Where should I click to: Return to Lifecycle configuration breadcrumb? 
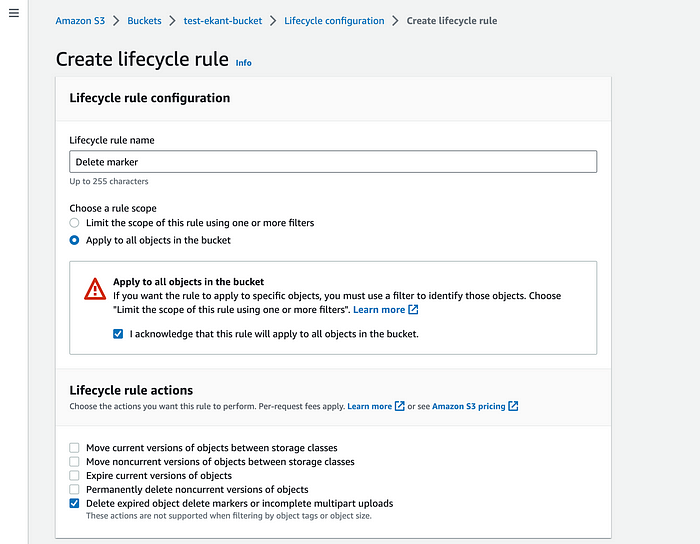[334, 21]
